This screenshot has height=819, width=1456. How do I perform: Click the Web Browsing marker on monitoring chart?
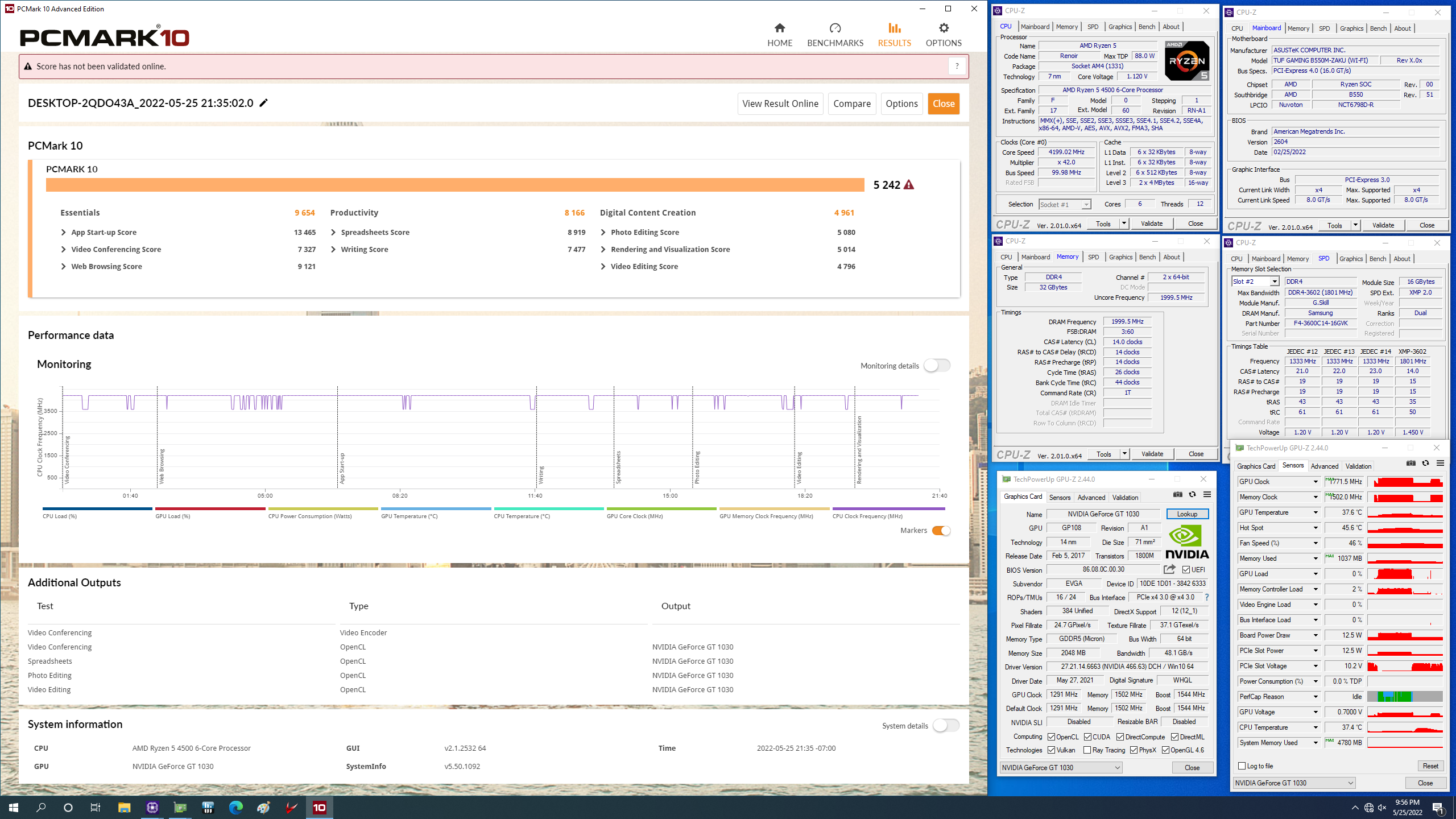tap(162, 466)
